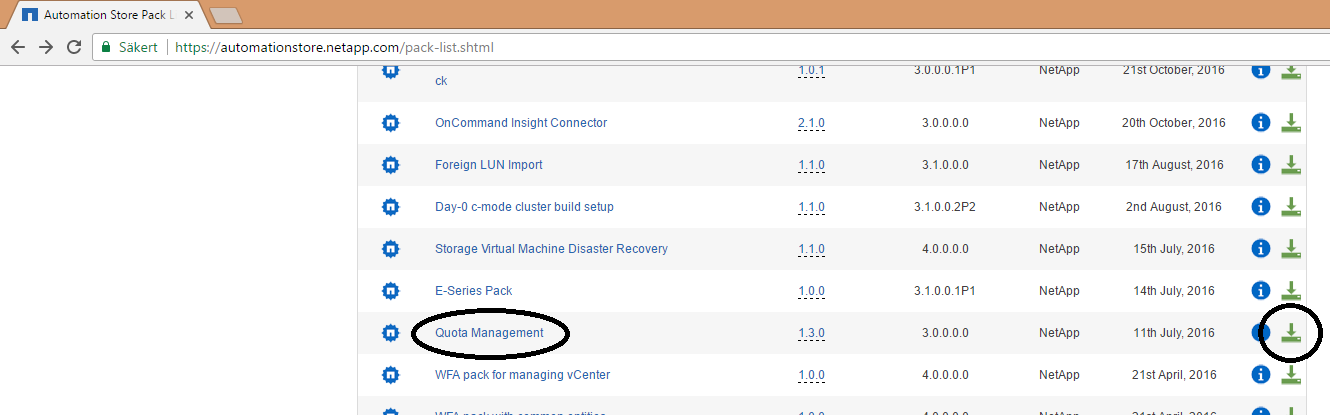The height and width of the screenshot is (415, 1330).
Task: Download Quota Management pack
Action: coord(1291,333)
